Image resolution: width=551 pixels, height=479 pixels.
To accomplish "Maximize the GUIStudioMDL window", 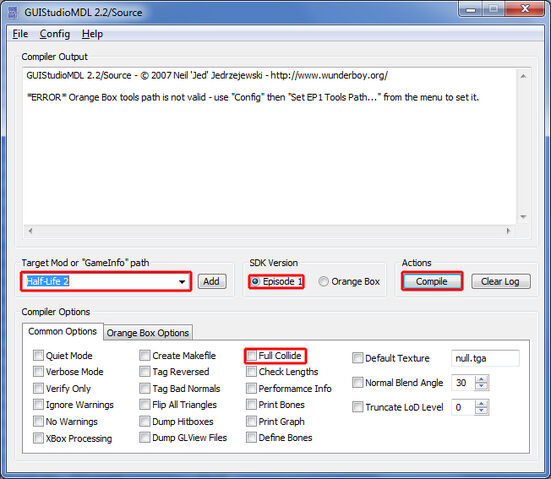I will click(x=494, y=8).
